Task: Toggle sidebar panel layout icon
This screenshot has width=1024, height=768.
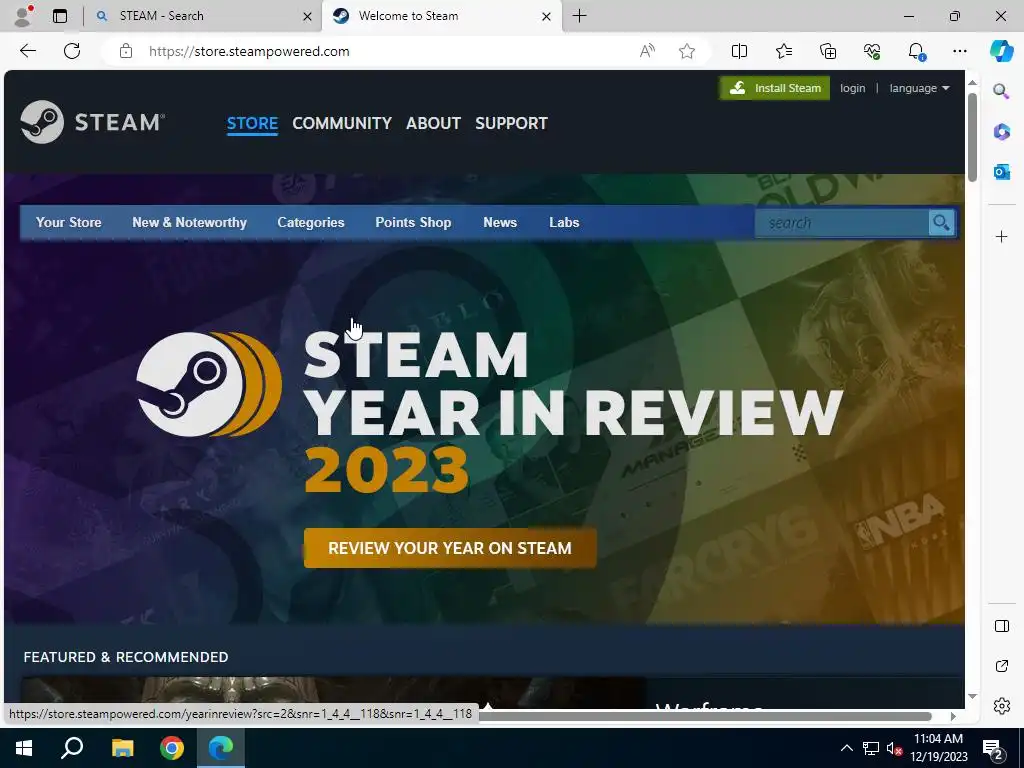Action: tap(1001, 626)
